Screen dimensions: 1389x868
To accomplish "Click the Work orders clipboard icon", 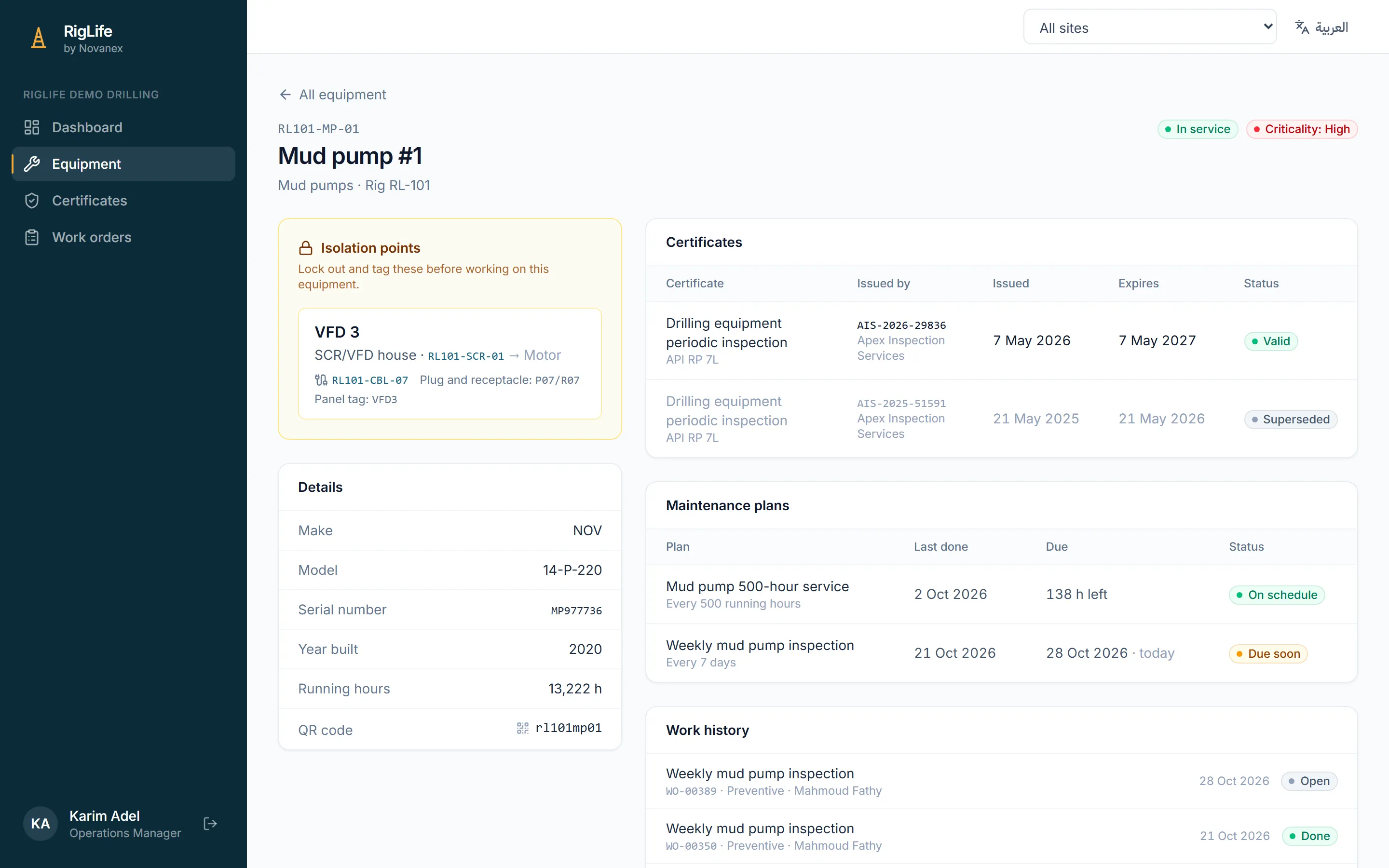I will pos(31,238).
